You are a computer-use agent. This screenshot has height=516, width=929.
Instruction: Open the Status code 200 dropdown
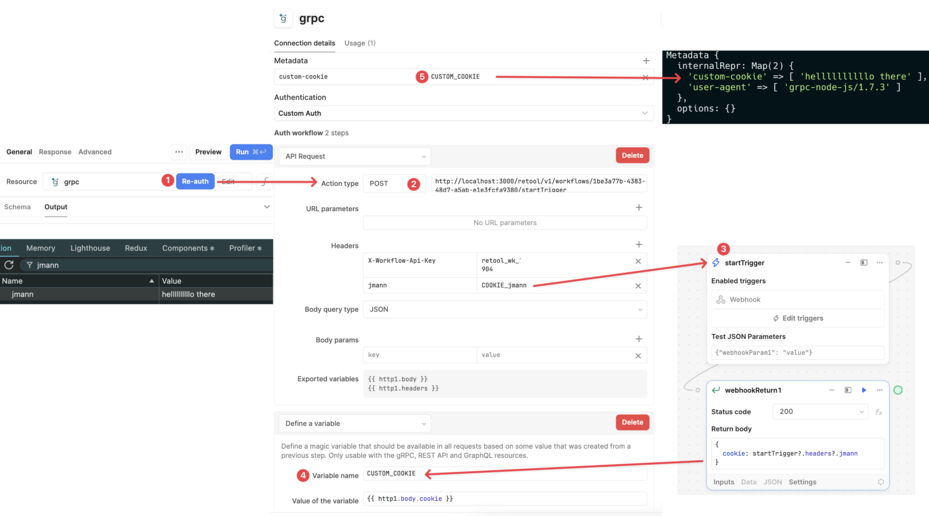pos(819,412)
